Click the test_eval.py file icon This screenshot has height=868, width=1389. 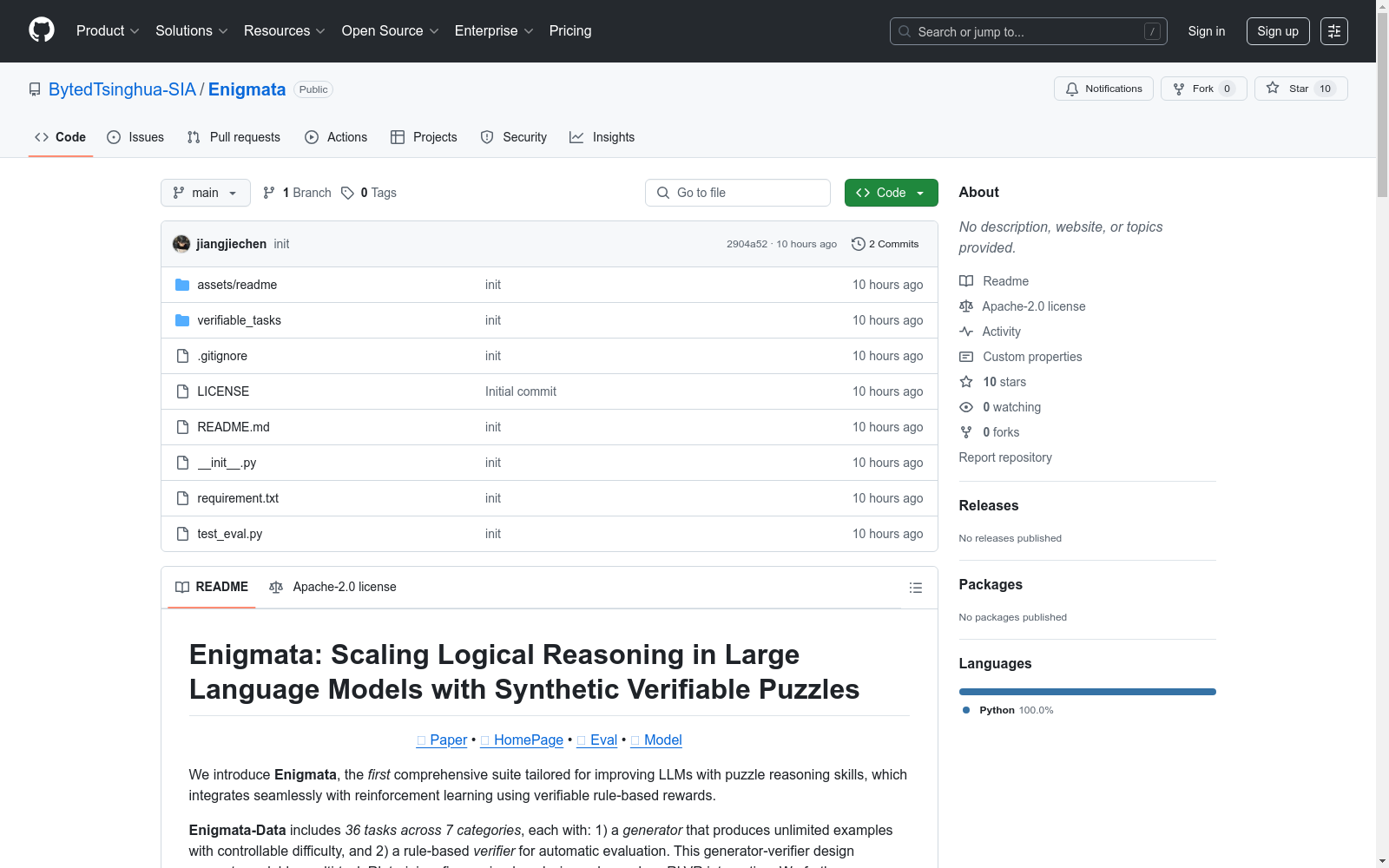[182, 534]
